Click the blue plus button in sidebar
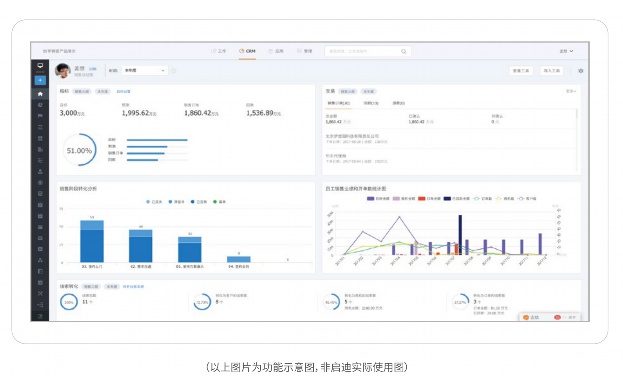Image resolution: width=623 pixels, height=392 pixels. (x=40, y=80)
